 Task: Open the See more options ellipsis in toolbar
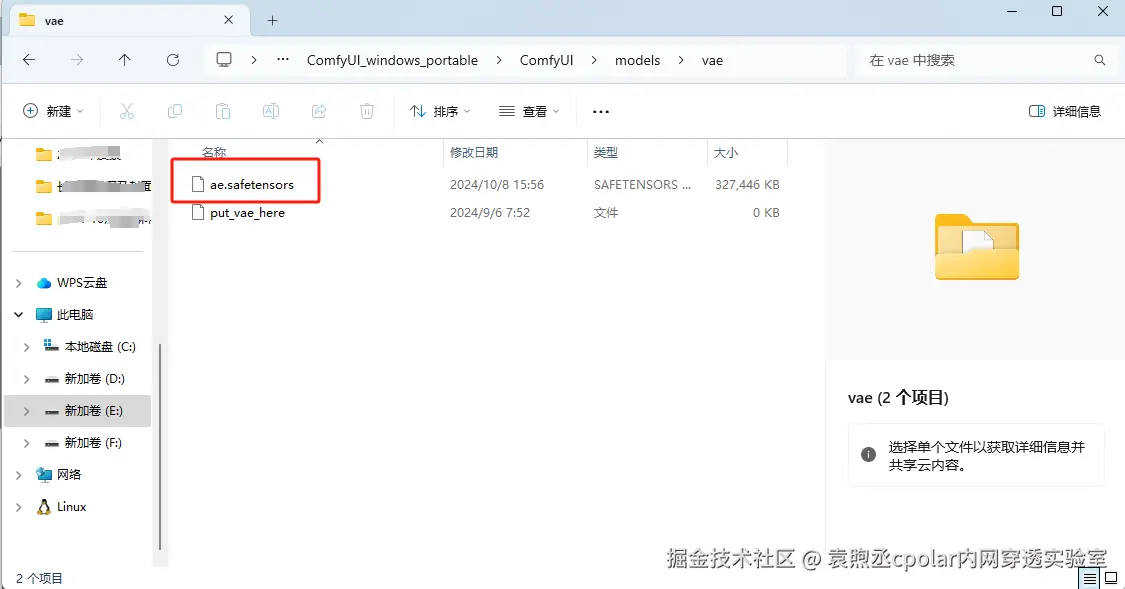(x=601, y=111)
